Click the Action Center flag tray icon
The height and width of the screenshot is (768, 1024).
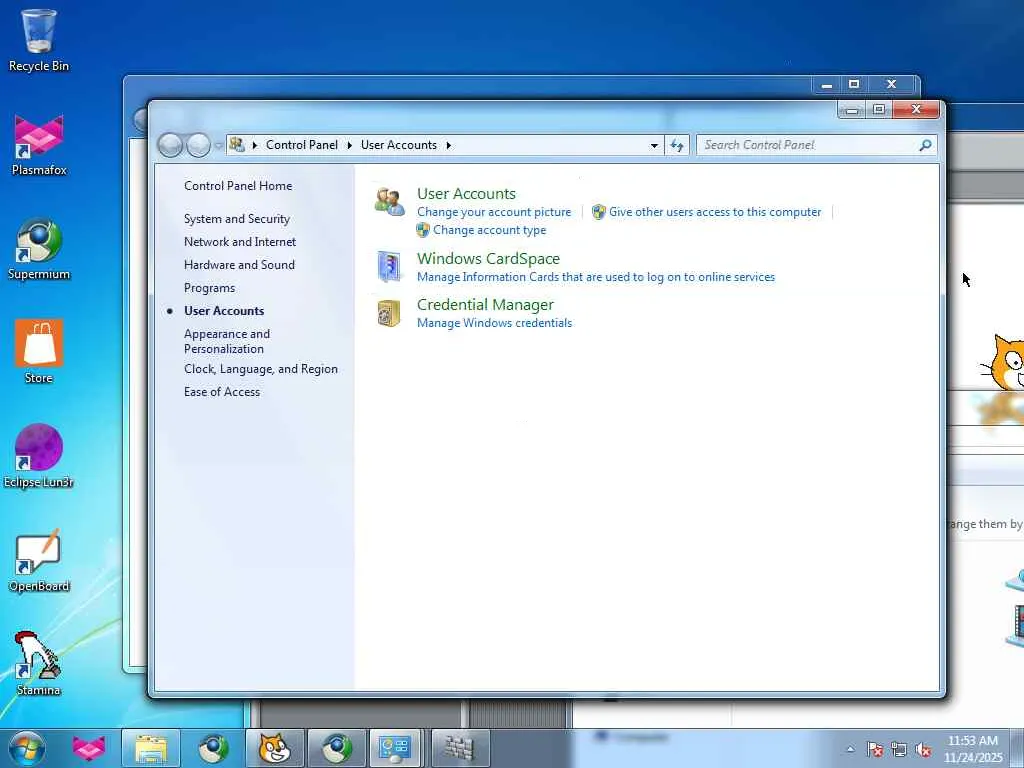875,750
